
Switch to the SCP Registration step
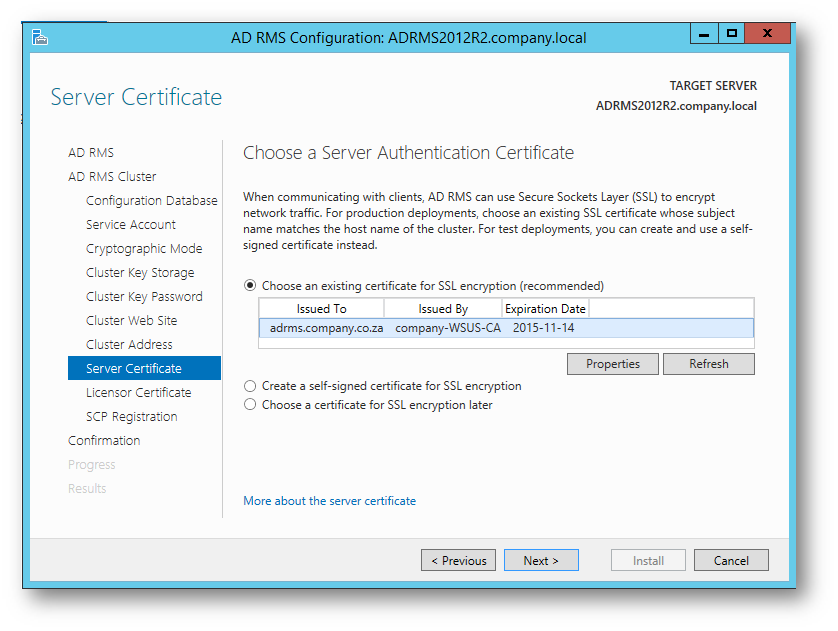(x=131, y=416)
